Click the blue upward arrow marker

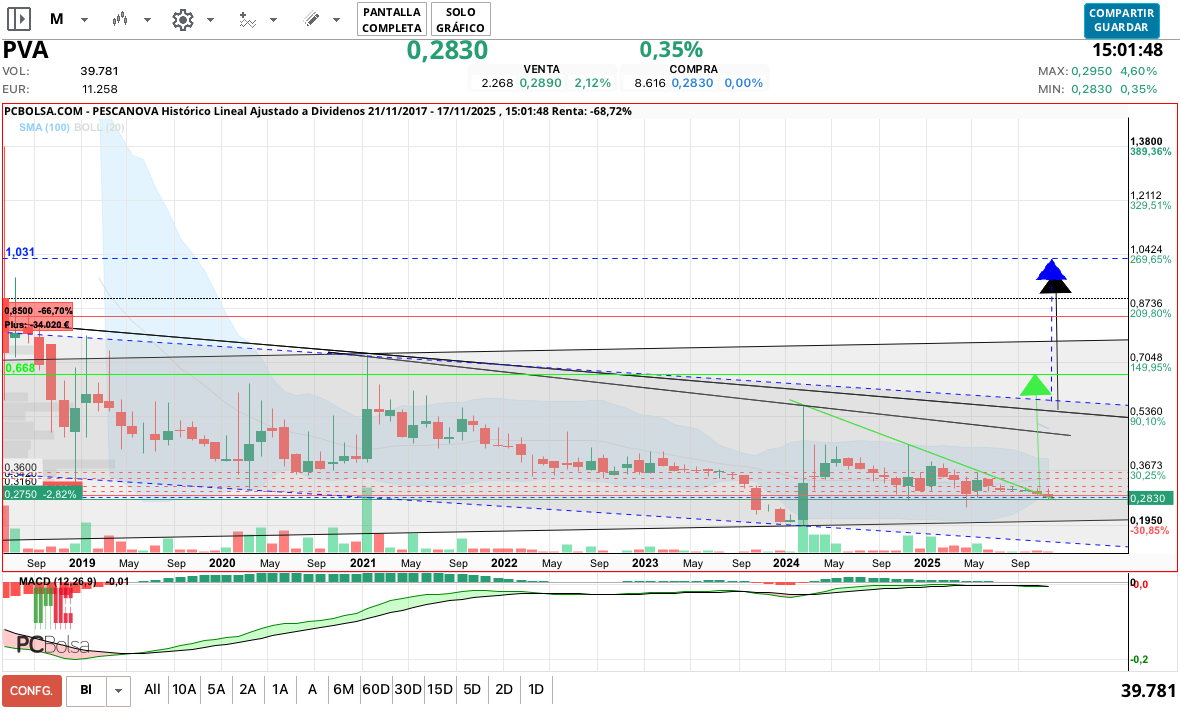click(1051, 269)
